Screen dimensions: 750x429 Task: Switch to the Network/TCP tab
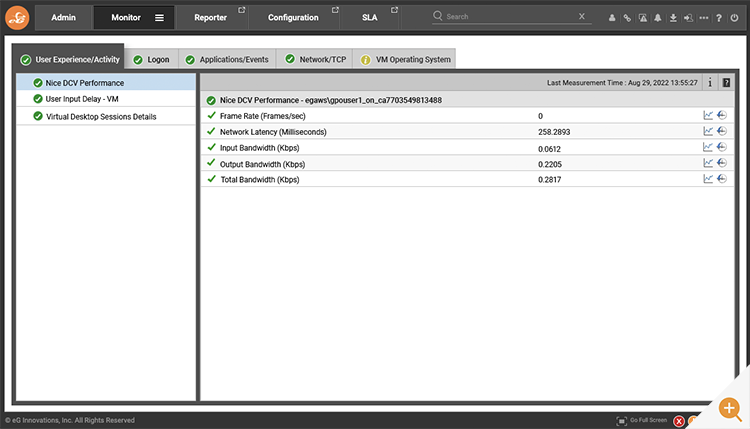click(315, 59)
